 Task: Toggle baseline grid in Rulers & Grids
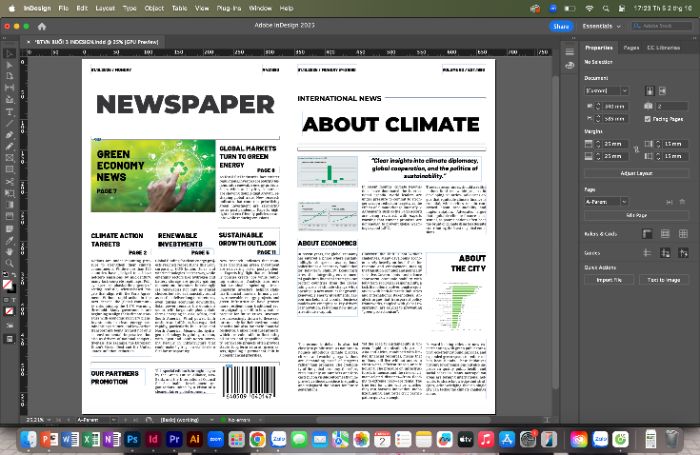click(665, 234)
